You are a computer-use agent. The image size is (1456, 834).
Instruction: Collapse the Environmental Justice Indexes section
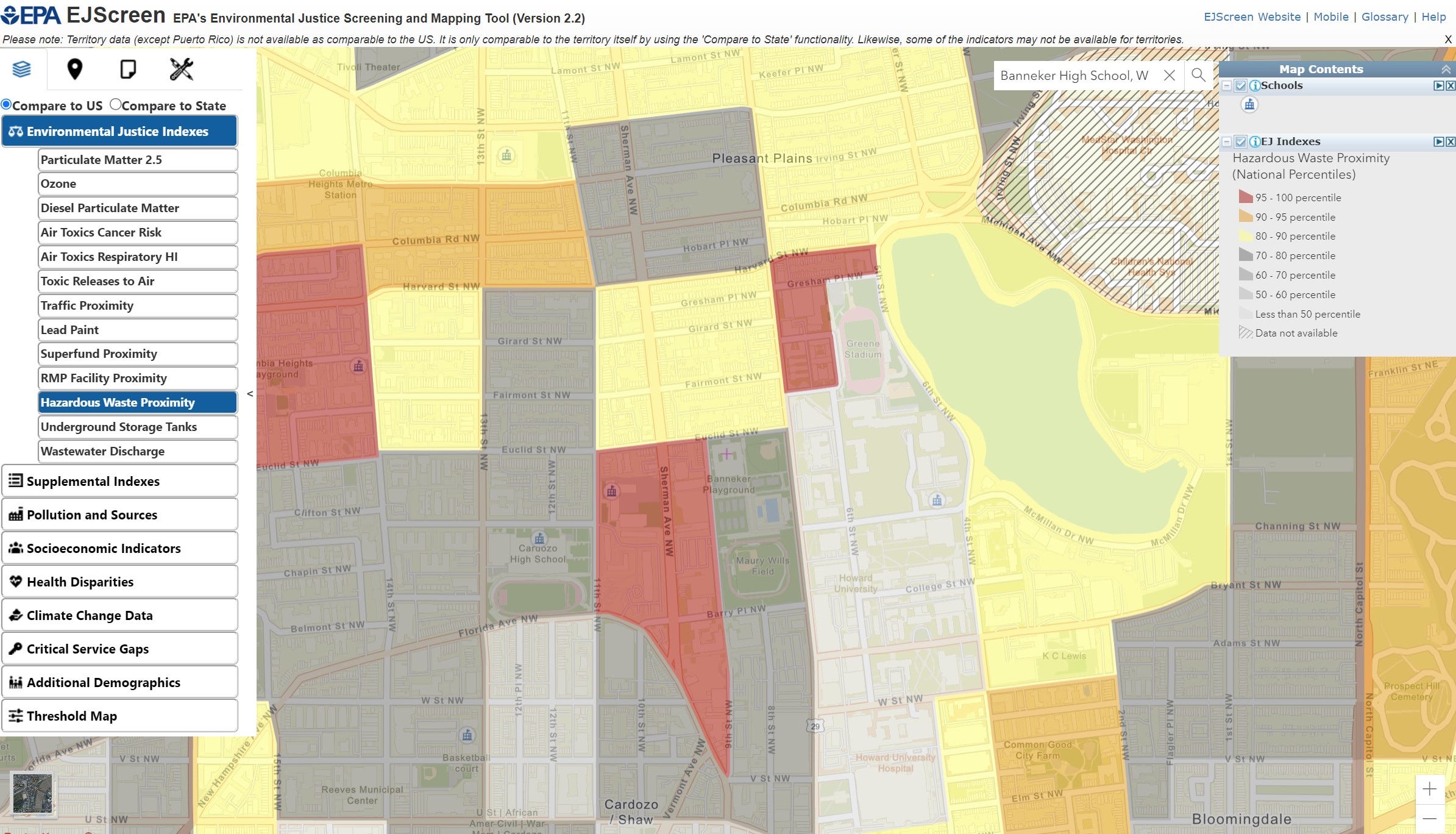pos(119,131)
